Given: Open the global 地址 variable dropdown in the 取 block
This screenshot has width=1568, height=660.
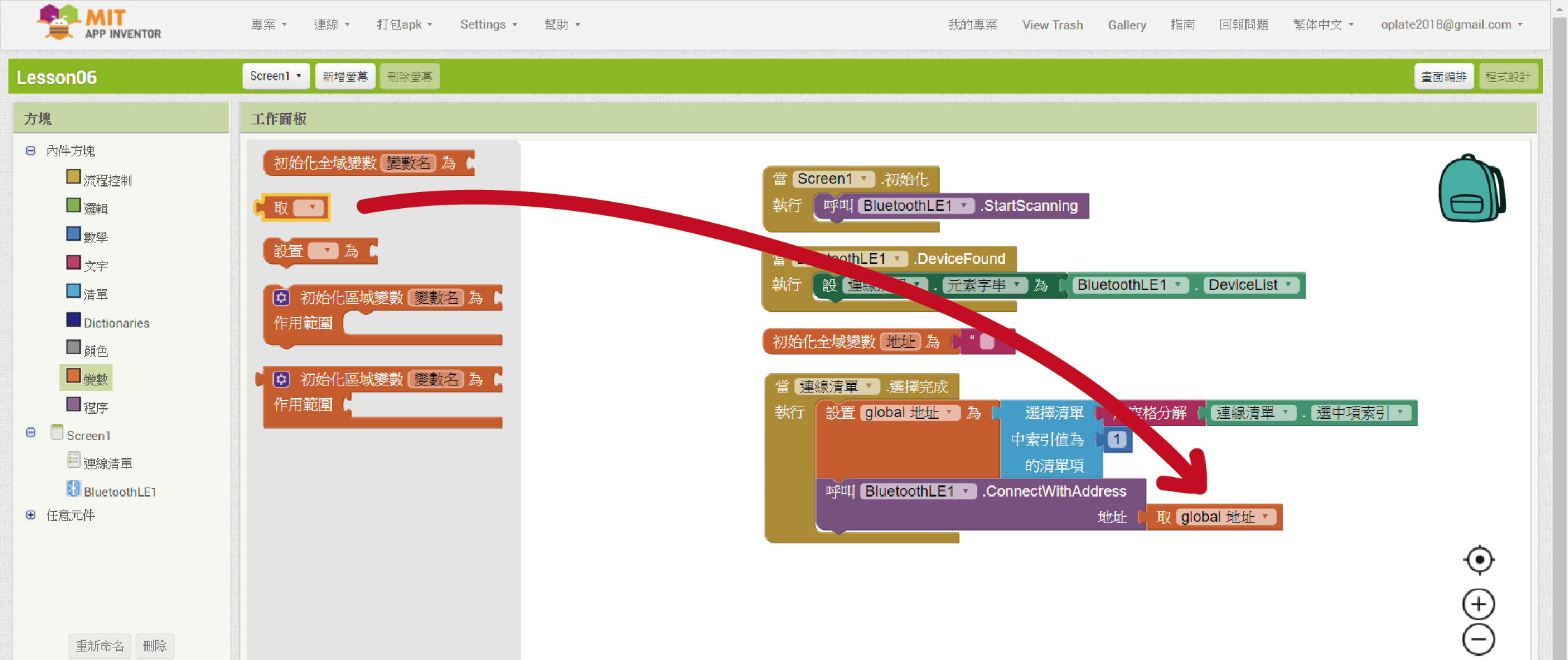Looking at the screenshot, I should pyautogui.click(x=1265, y=517).
